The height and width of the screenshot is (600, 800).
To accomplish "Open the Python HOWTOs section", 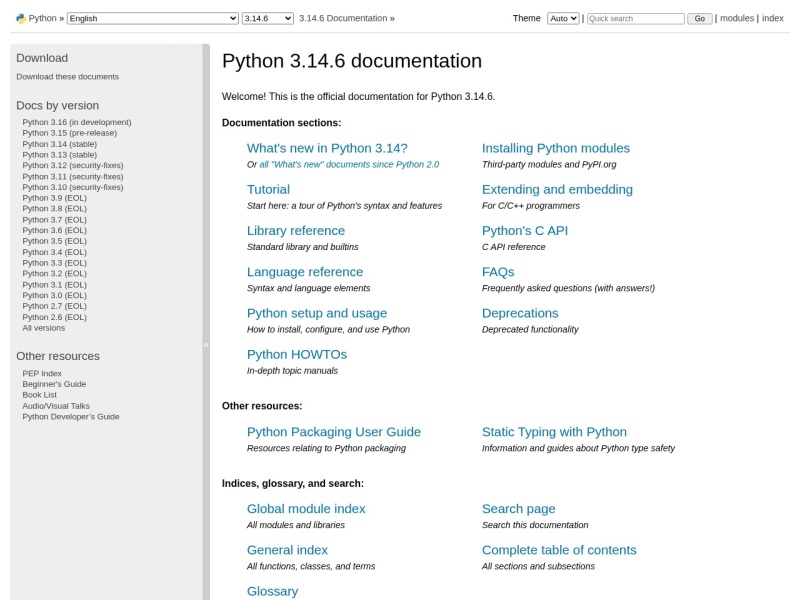I will coord(297,355).
